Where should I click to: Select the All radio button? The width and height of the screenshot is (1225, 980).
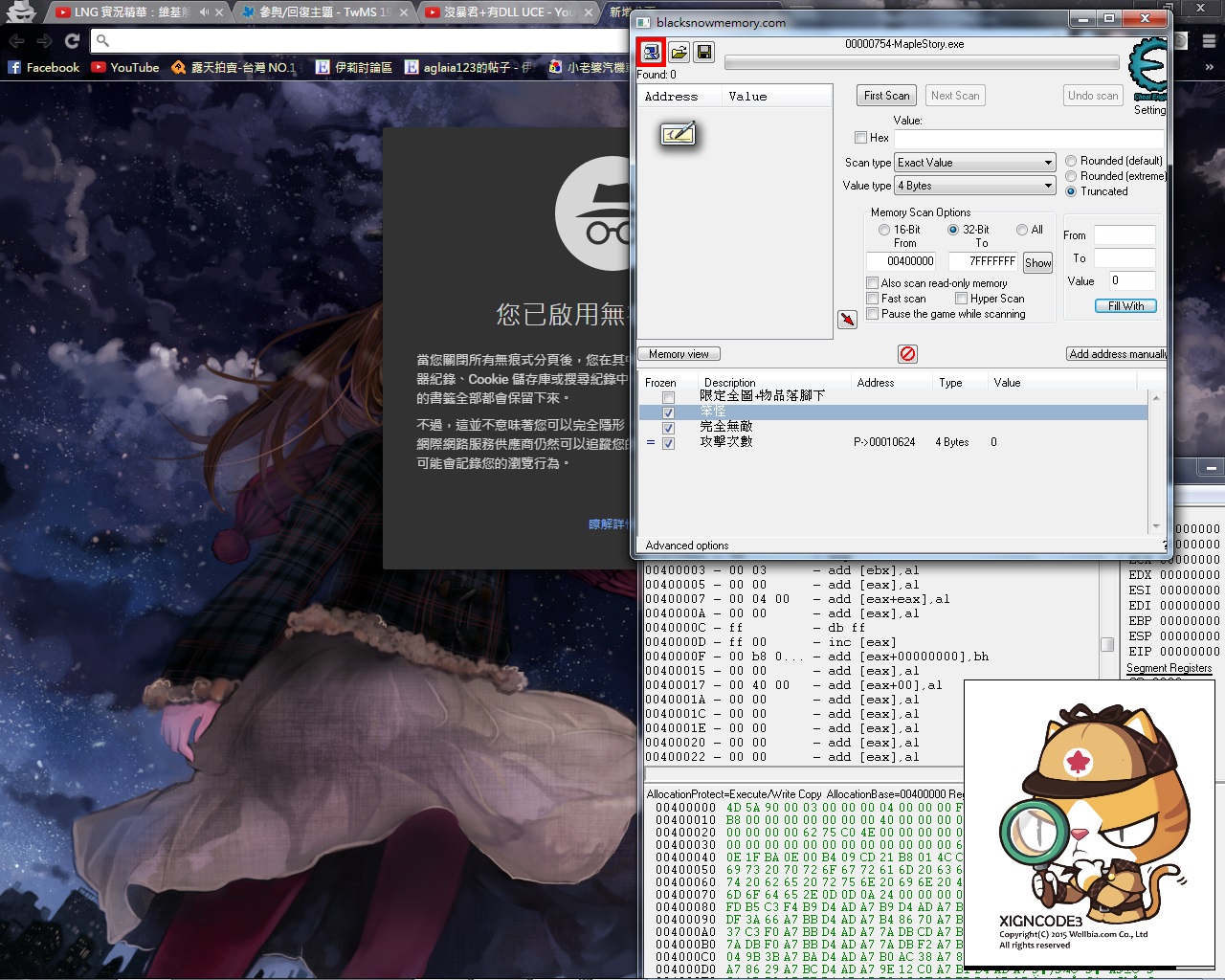[x=1022, y=230]
